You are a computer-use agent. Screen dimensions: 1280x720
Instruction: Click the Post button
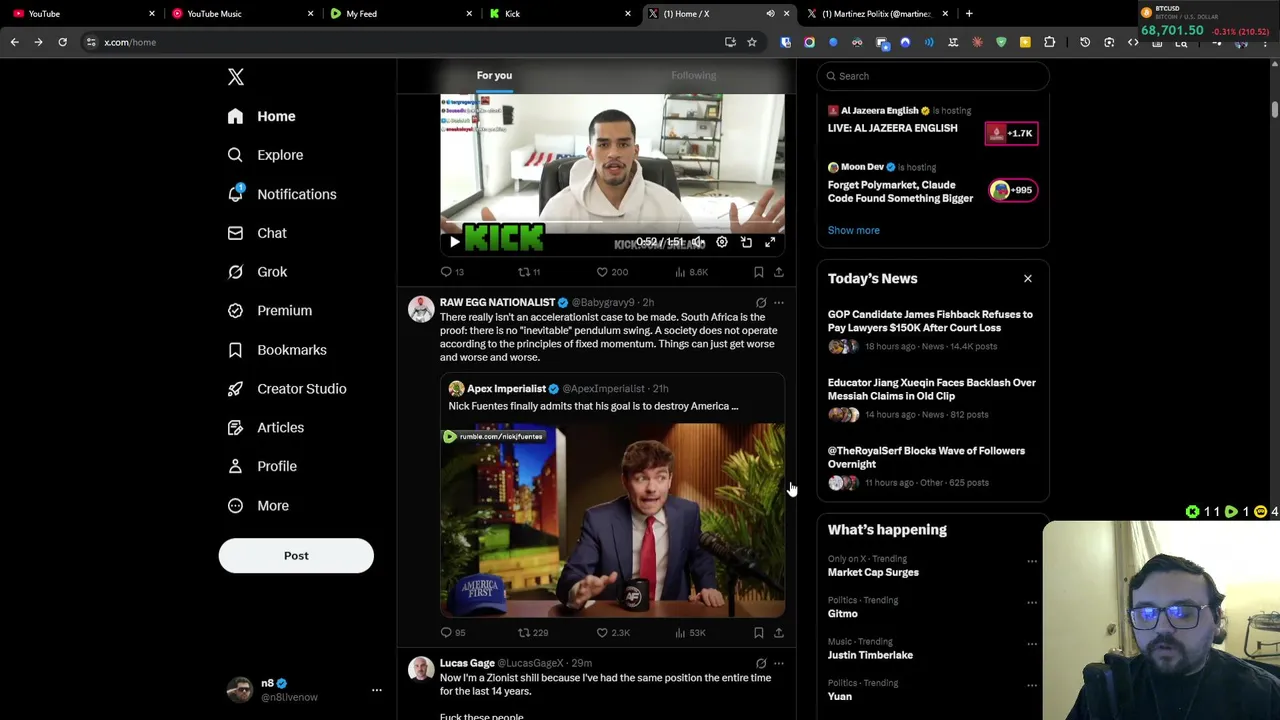296,556
